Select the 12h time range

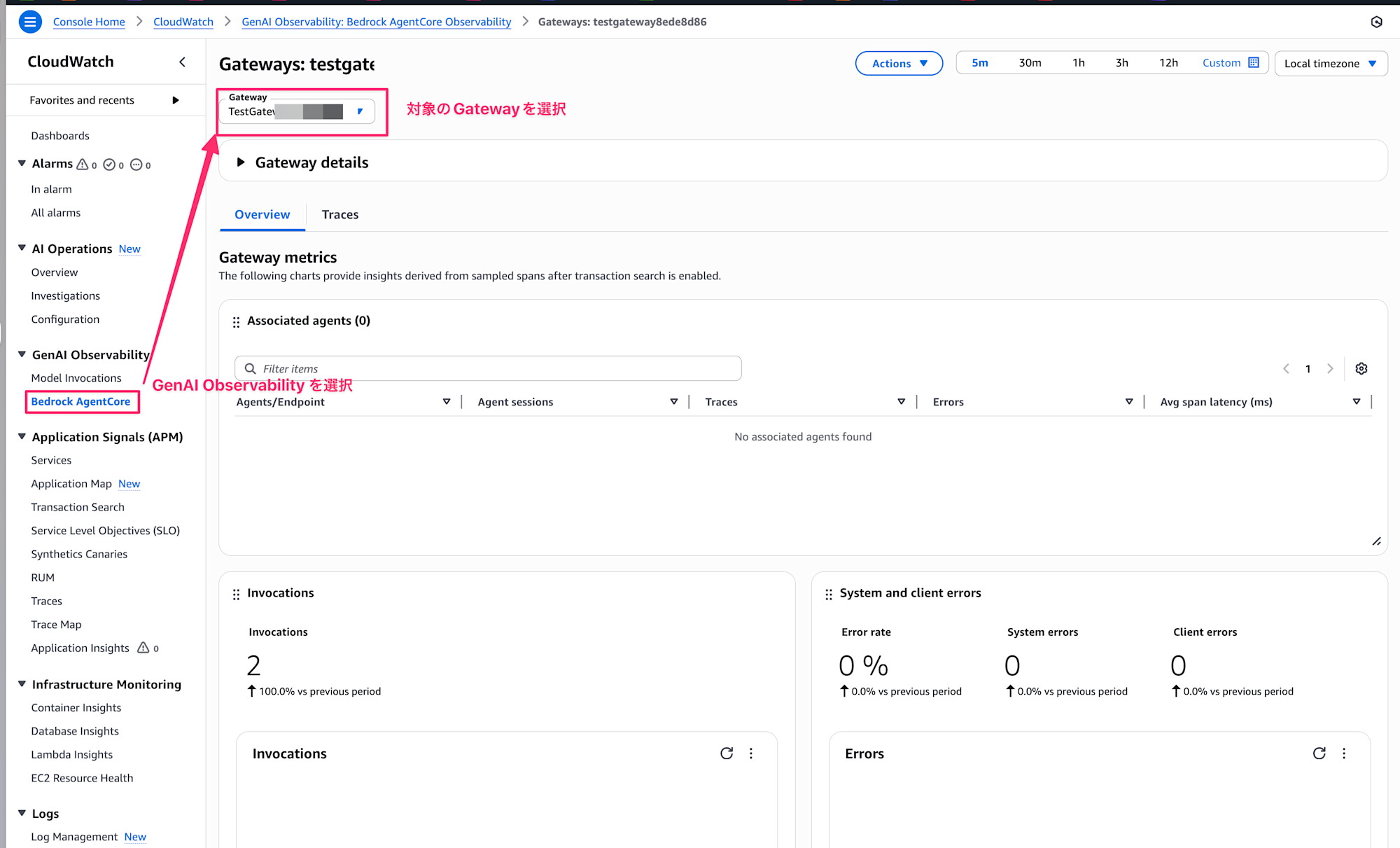[x=1168, y=63]
